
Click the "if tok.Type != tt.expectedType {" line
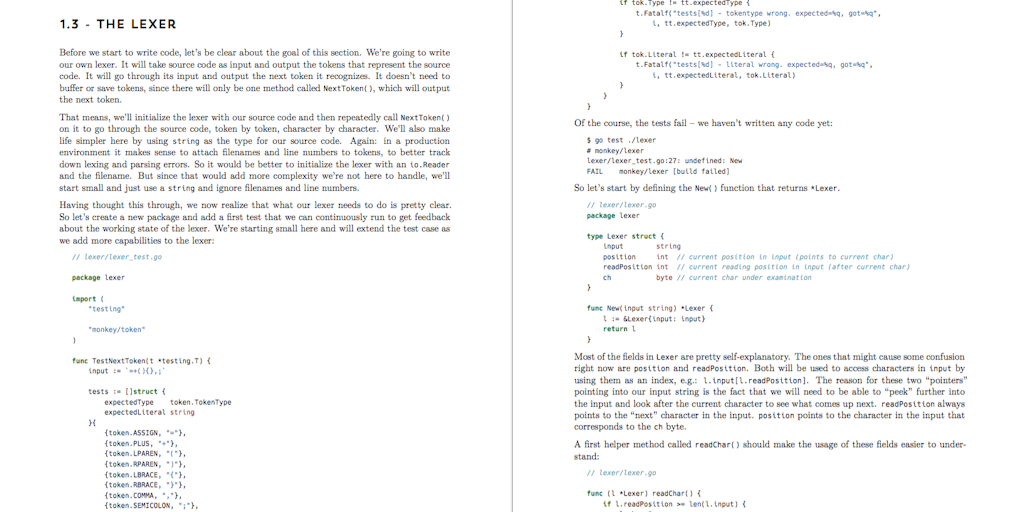[686, 3]
